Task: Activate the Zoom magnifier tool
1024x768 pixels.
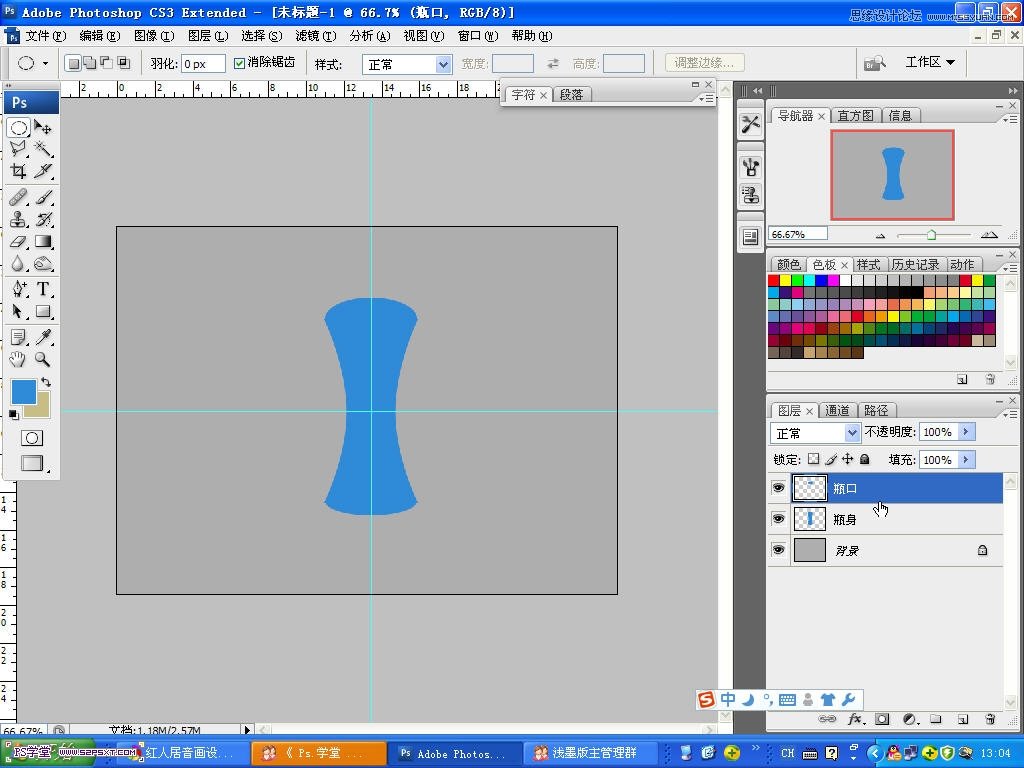Action: 43,359
